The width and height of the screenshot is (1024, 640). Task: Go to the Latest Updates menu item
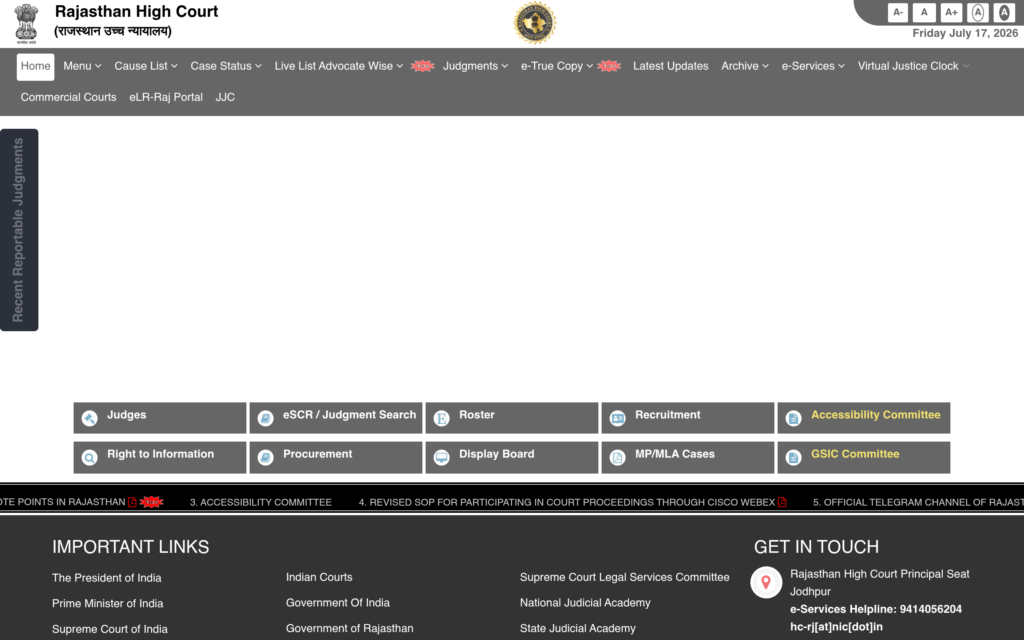pos(671,66)
